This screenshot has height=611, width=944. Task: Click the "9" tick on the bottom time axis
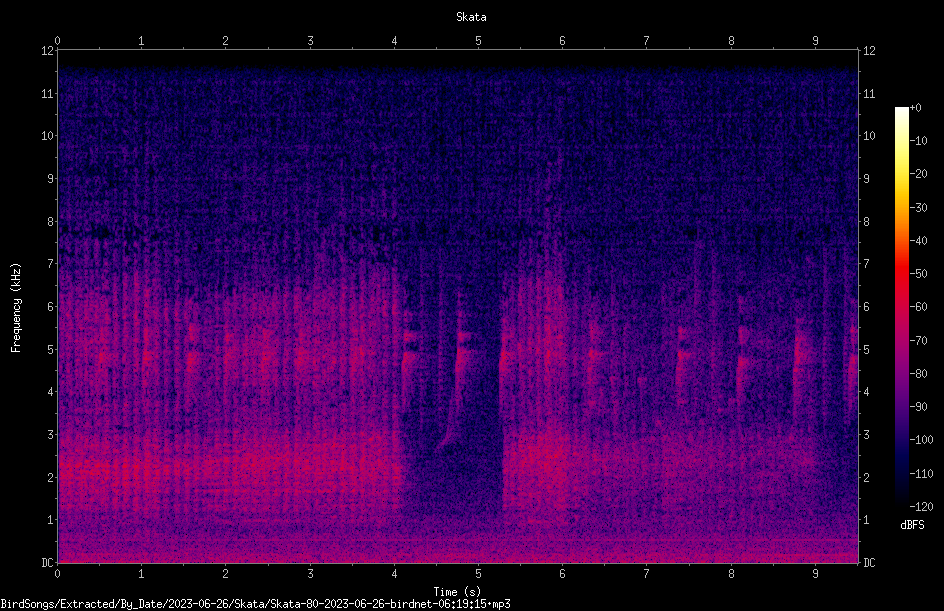point(815,574)
